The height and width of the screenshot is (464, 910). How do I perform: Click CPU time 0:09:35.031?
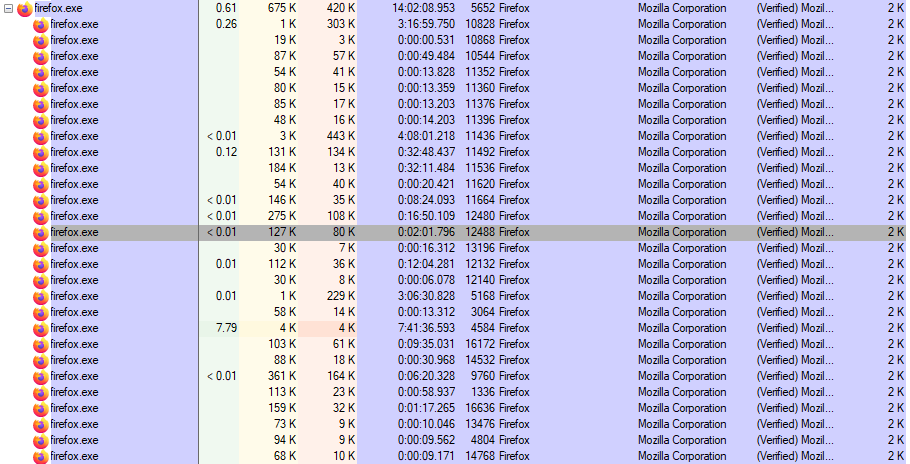(427, 344)
